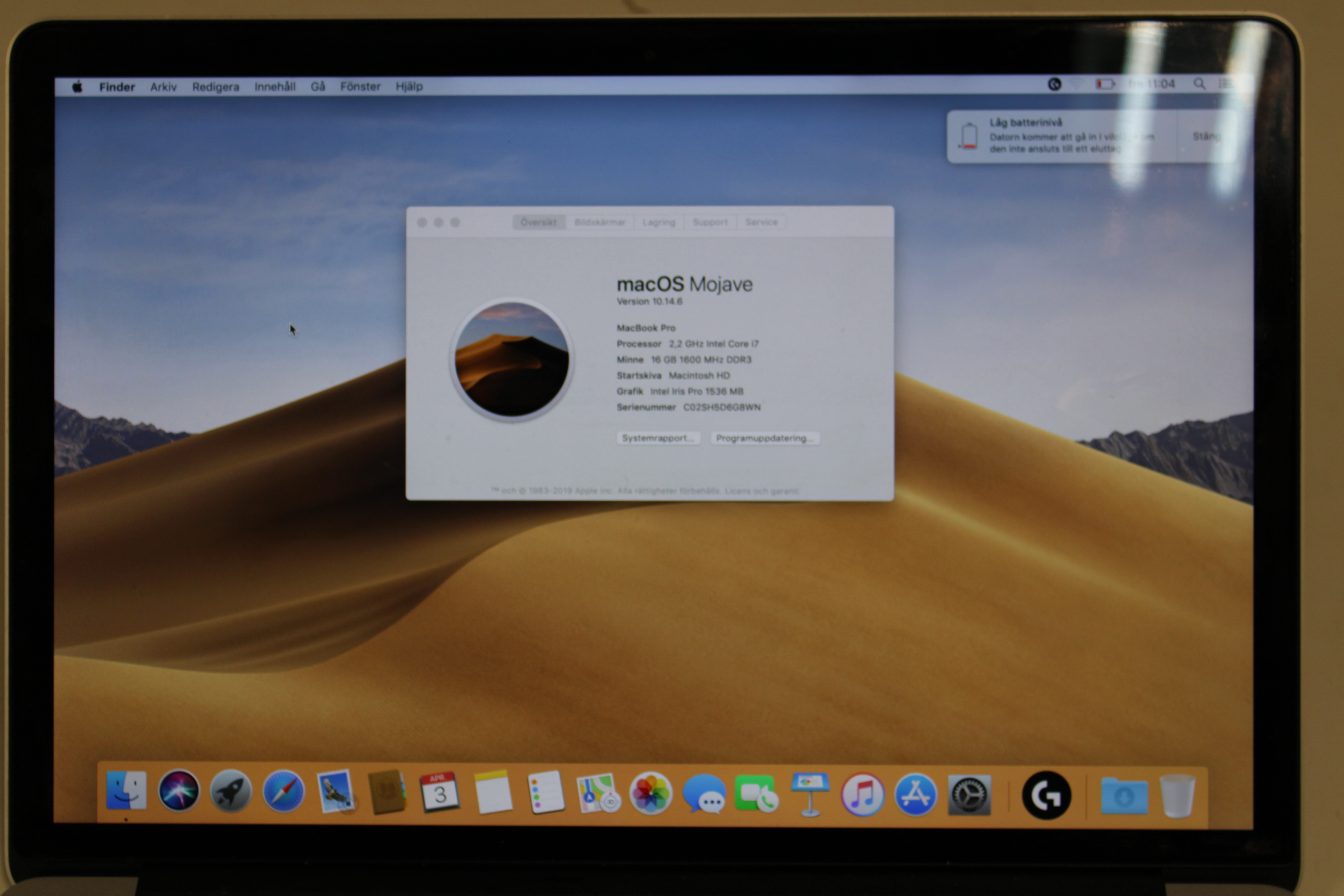
Task: Open iTunes music icon
Action: click(x=862, y=794)
